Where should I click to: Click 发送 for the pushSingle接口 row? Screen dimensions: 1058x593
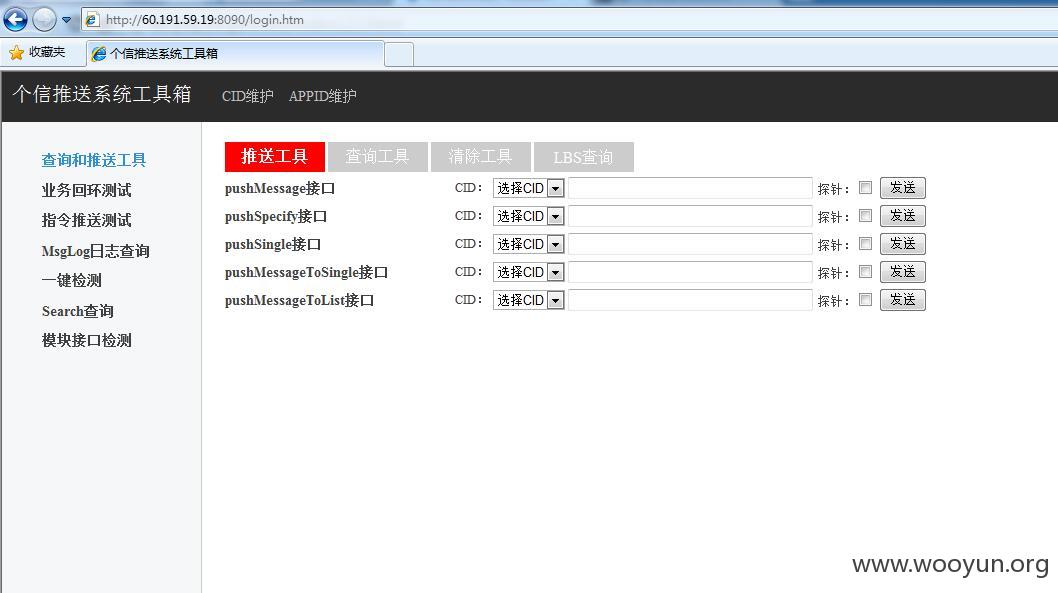tap(903, 244)
